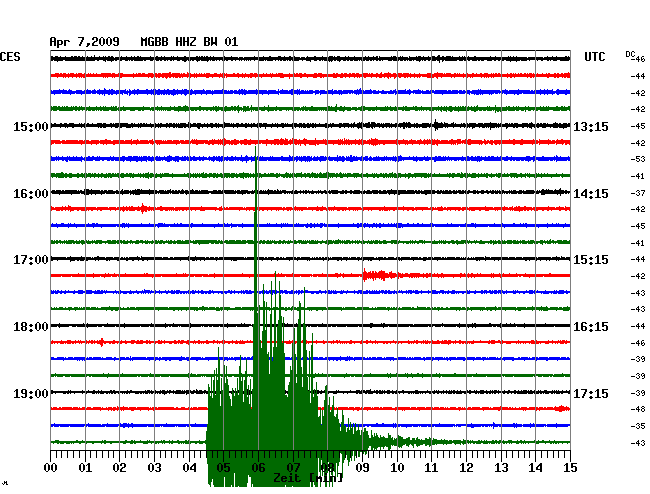Click the red blip ending the 17:15 UTC trace
Image resolution: width=650 pixels, height=494 pixels.
click(x=562, y=409)
